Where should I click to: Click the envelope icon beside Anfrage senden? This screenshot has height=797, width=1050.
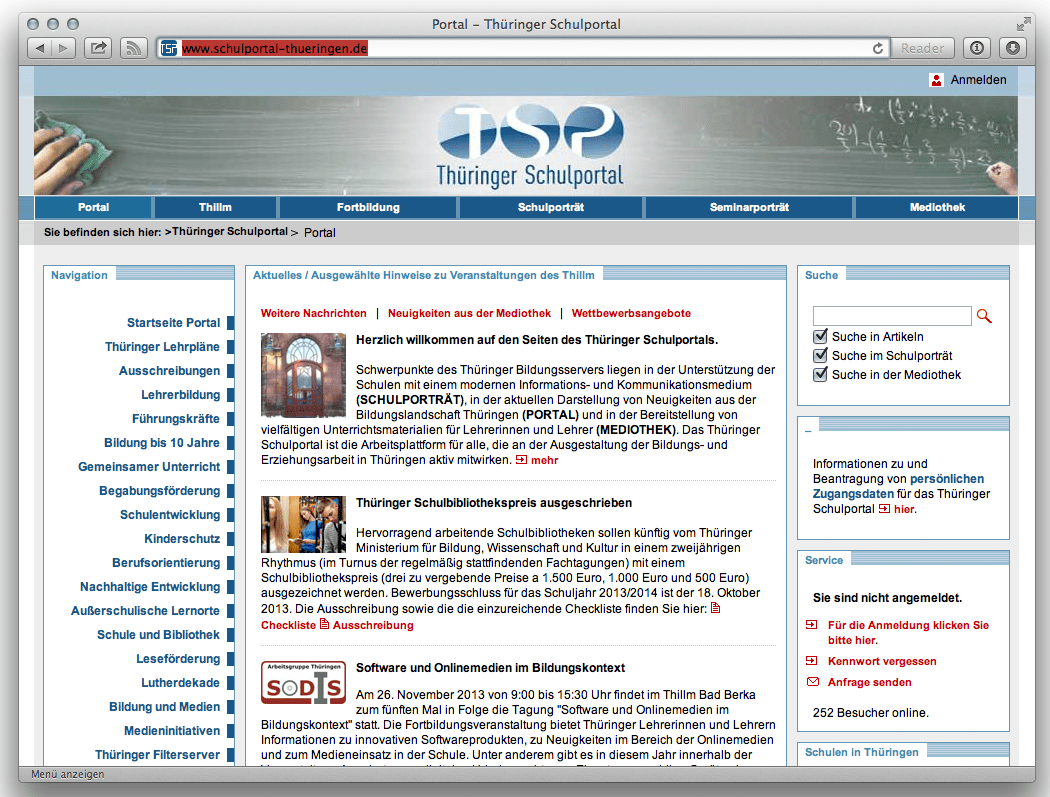pyautogui.click(x=812, y=682)
